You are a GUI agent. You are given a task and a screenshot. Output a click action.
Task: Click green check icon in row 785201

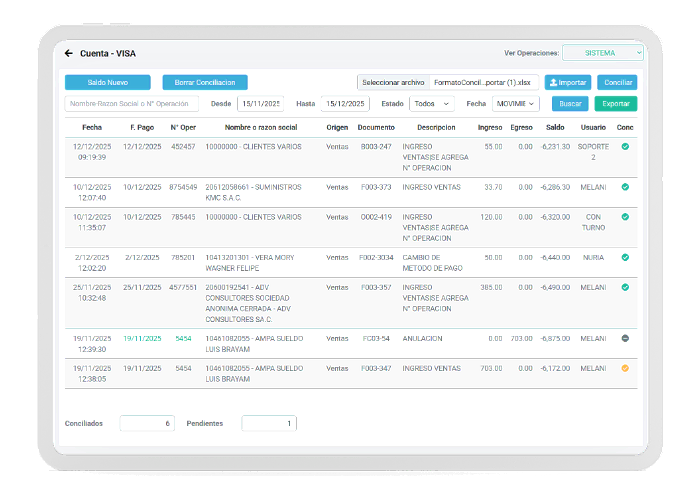point(625,258)
